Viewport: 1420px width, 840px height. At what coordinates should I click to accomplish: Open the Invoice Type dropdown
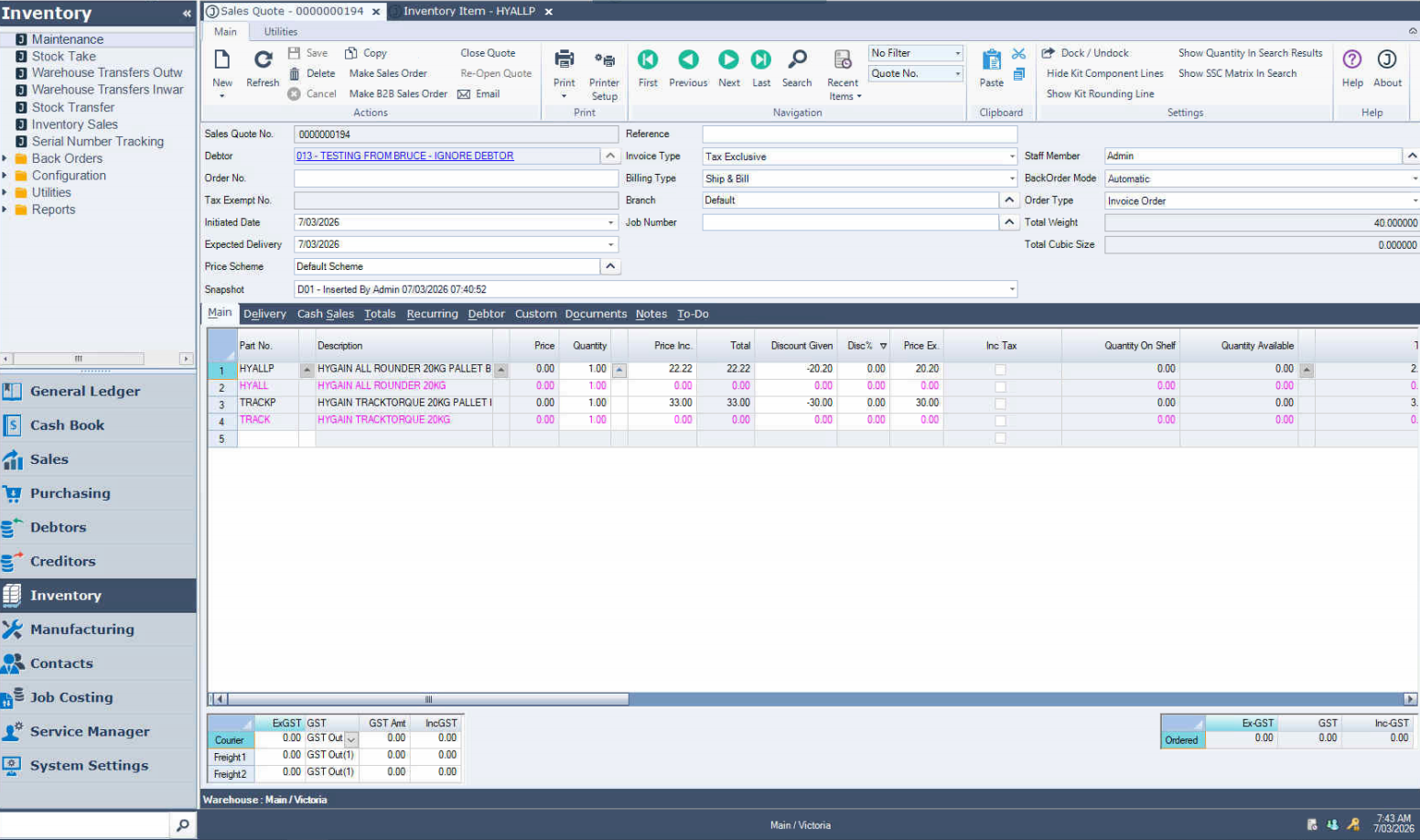(1011, 156)
